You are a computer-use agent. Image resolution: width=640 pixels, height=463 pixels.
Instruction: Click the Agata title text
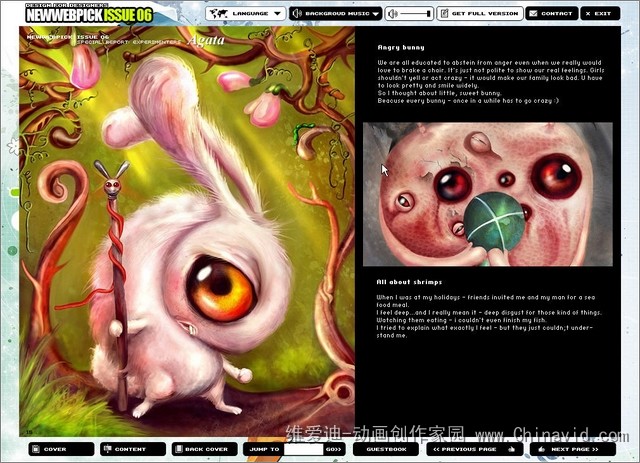click(206, 40)
